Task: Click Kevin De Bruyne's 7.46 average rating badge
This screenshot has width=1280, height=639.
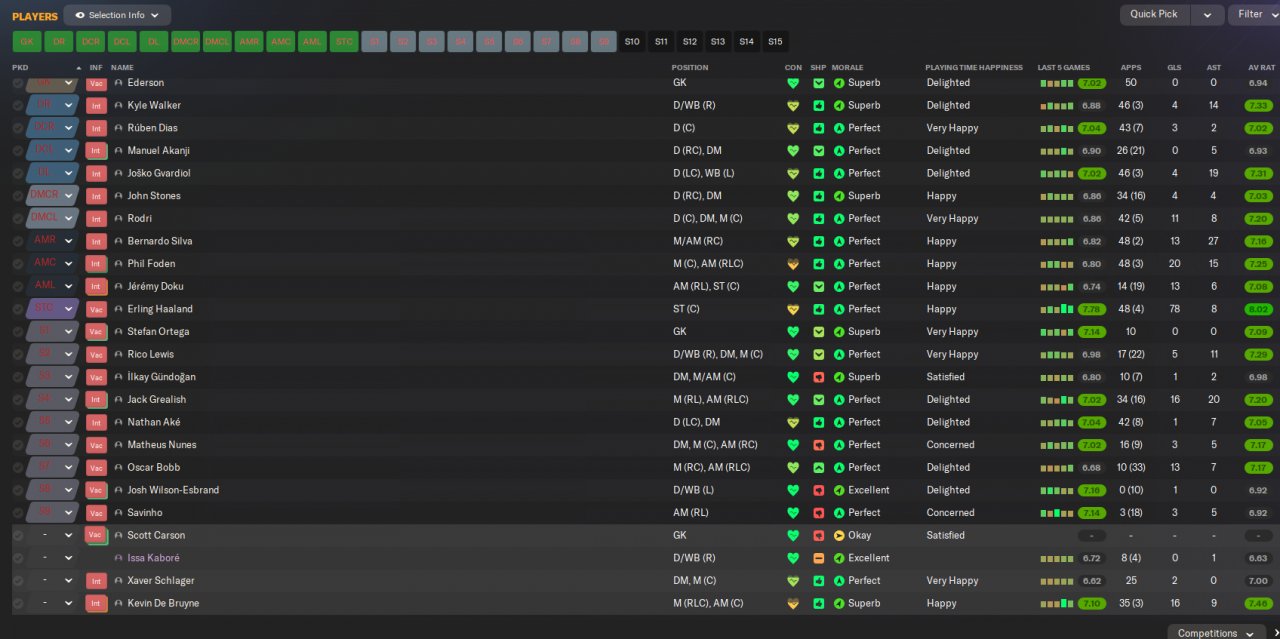Action: (x=1258, y=603)
